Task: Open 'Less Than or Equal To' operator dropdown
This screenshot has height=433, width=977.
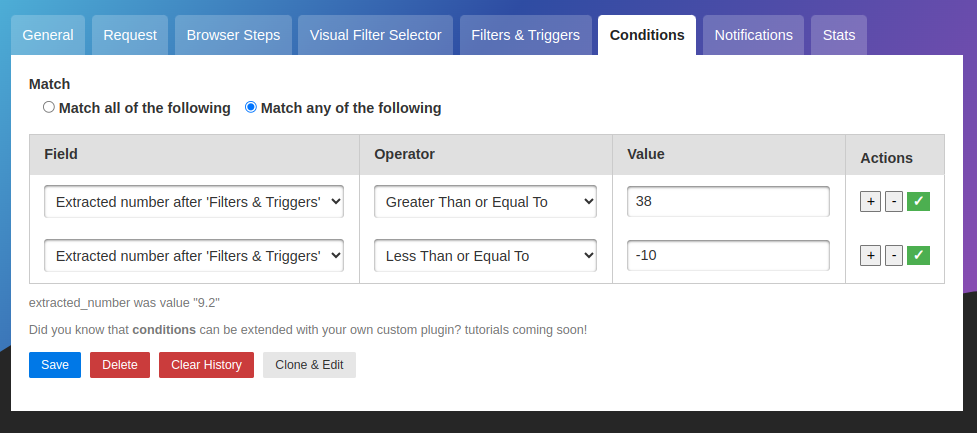Action: [x=485, y=255]
